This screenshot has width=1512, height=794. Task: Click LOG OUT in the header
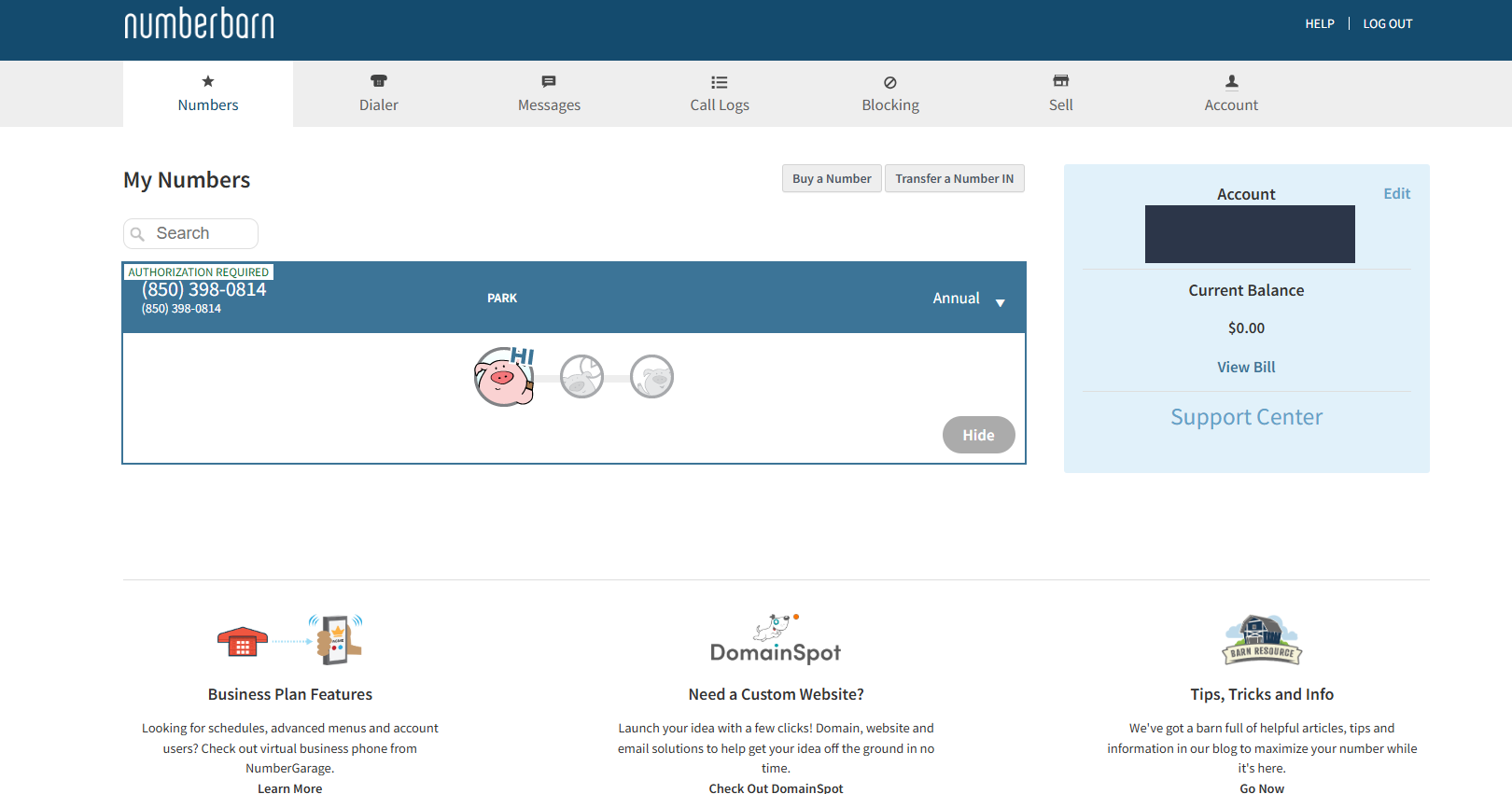click(x=1387, y=24)
